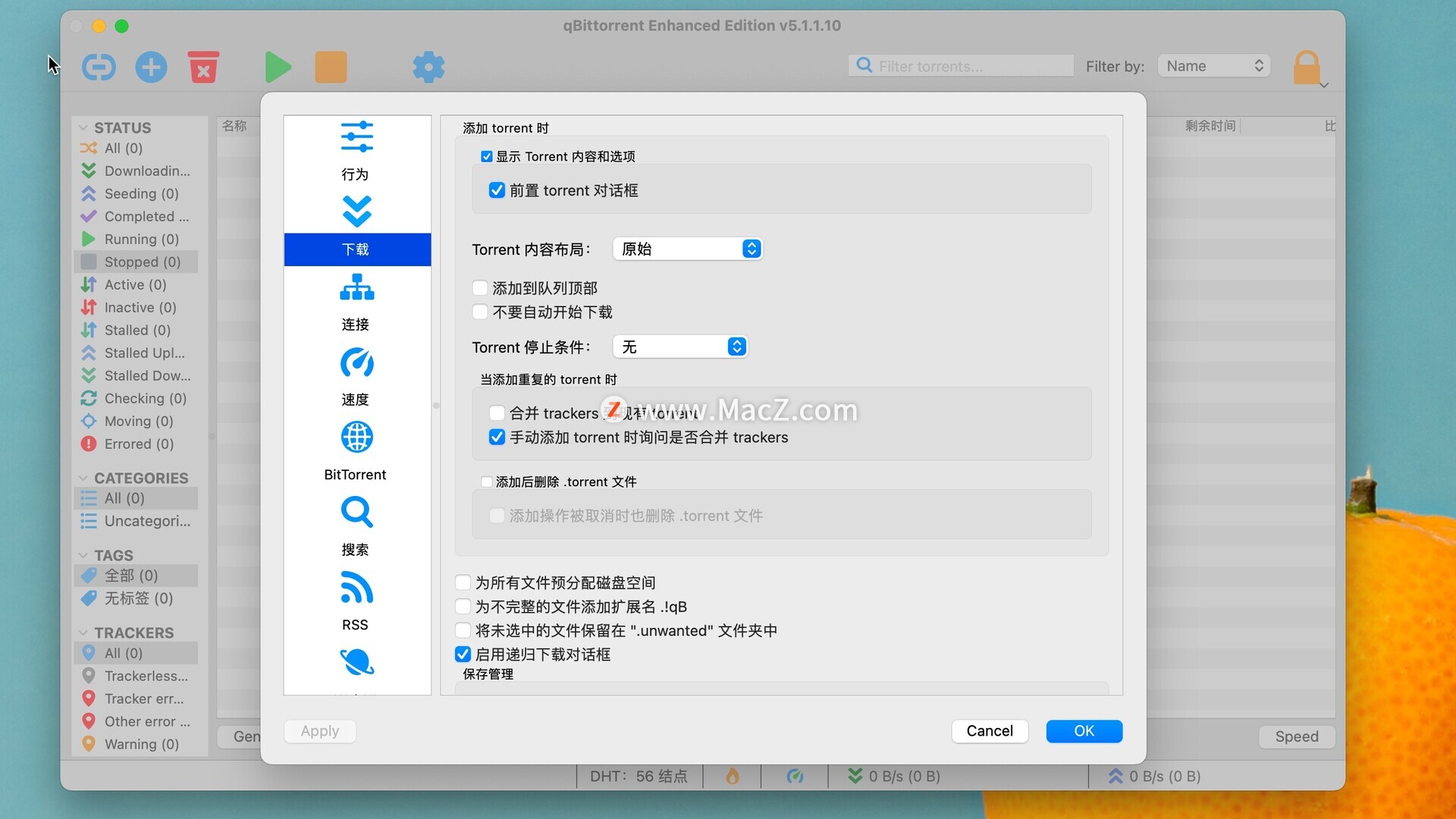Click the download speed 0 B/s indicator
Screen dimensions: 1456x819
click(x=894, y=776)
